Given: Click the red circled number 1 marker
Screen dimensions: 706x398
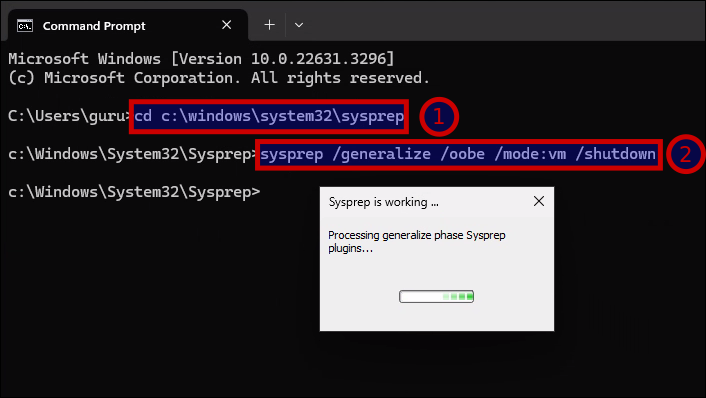Looking at the screenshot, I should [439, 117].
